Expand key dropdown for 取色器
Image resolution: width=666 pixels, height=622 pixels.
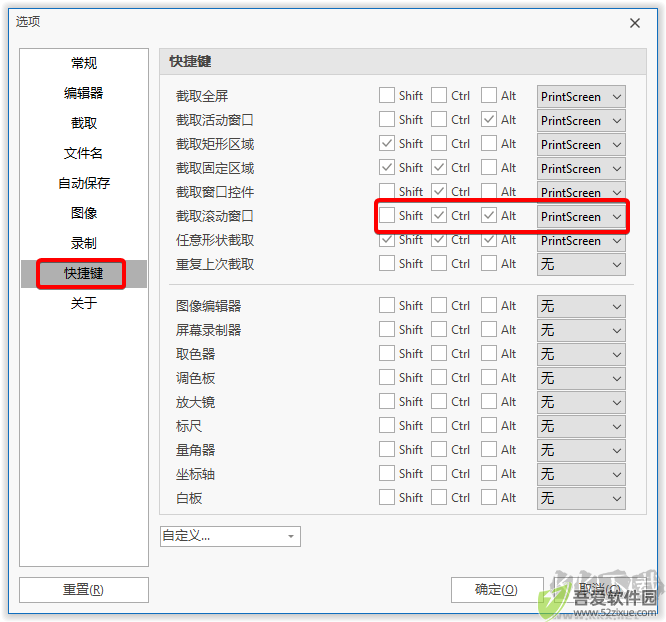click(x=581, y=354)
